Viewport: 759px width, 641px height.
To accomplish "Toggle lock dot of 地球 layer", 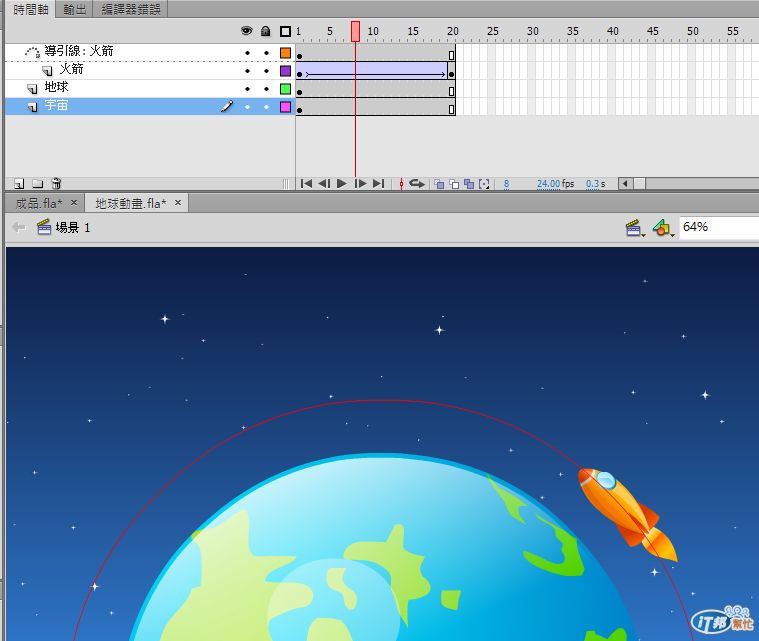I will click(x=266, y=89).
